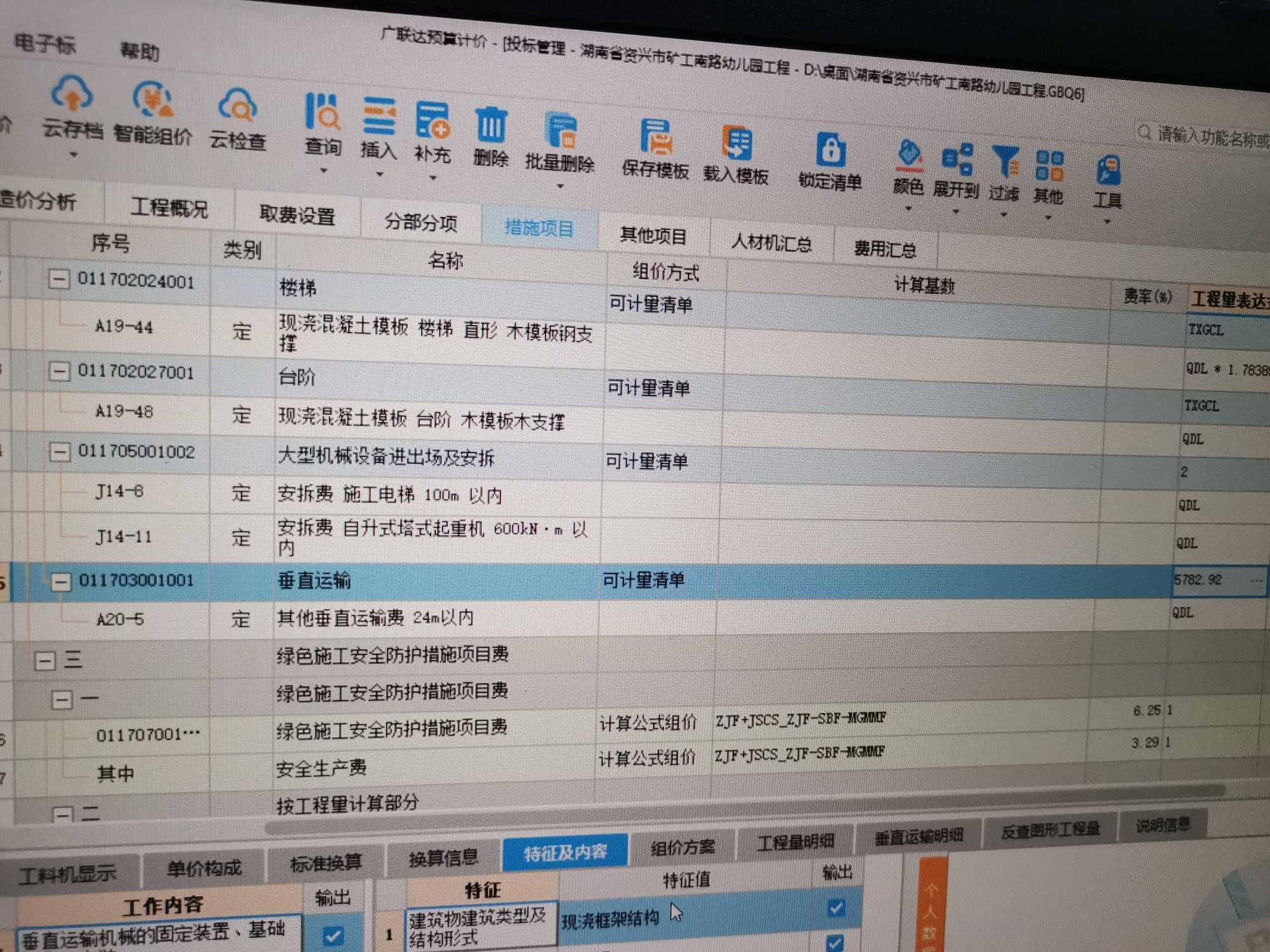This screenshot has height=952, width=1270.
Task: Switch to 取费设置 tab
Action: point(297,215)
